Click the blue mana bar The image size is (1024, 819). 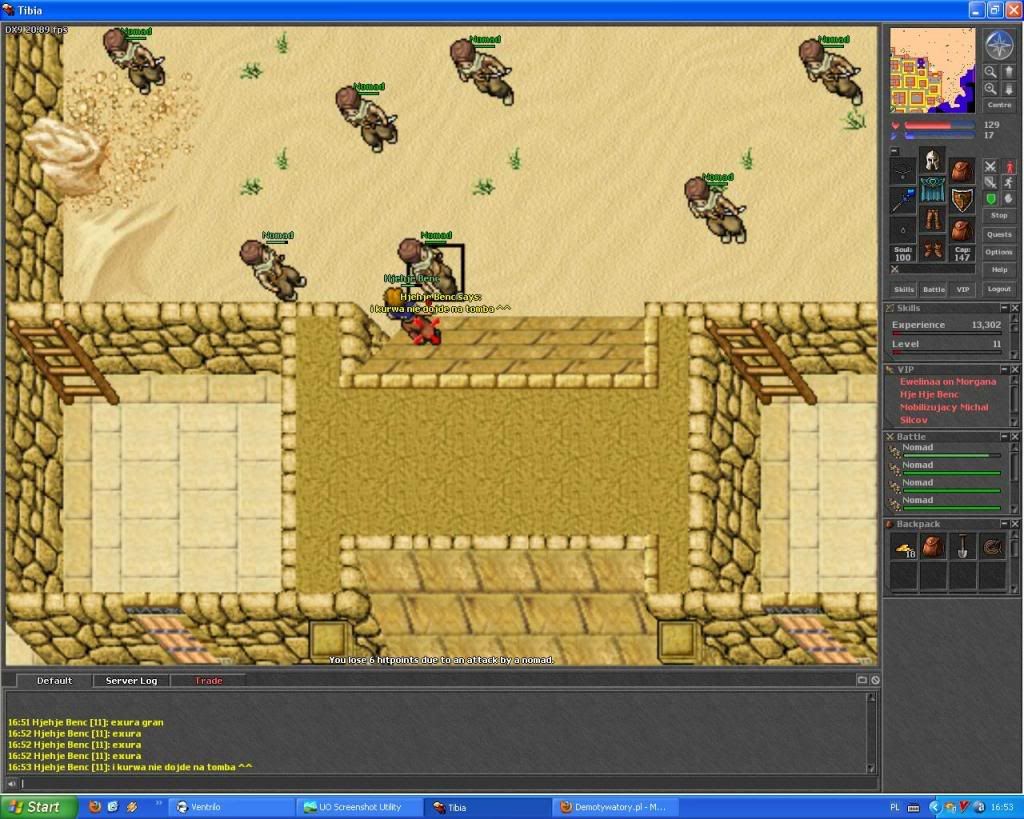click(x=939, y=136)
